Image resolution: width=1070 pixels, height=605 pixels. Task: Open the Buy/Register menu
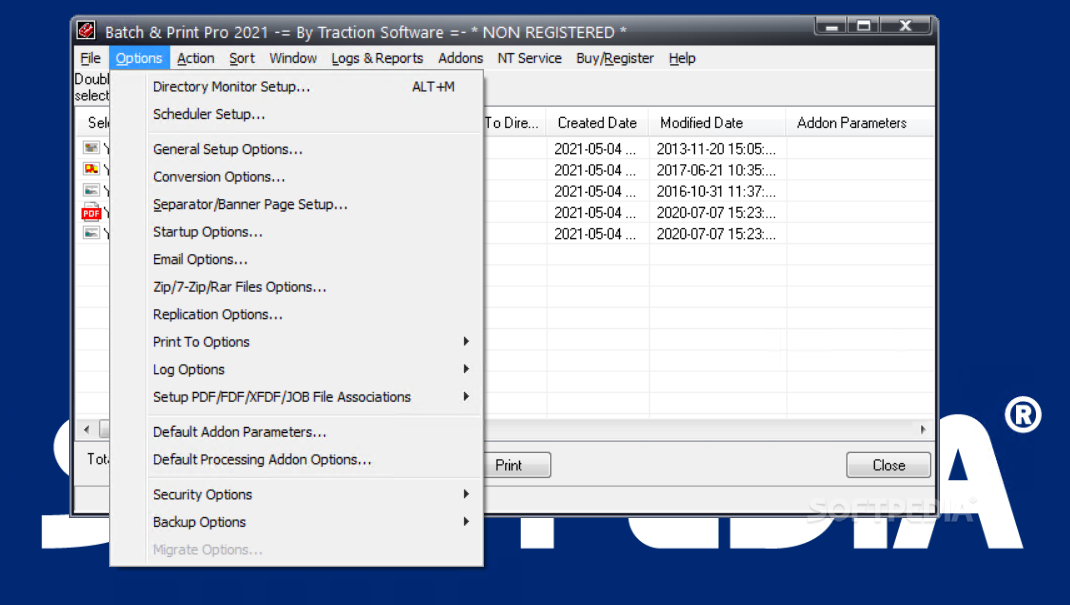click(614, 58)
